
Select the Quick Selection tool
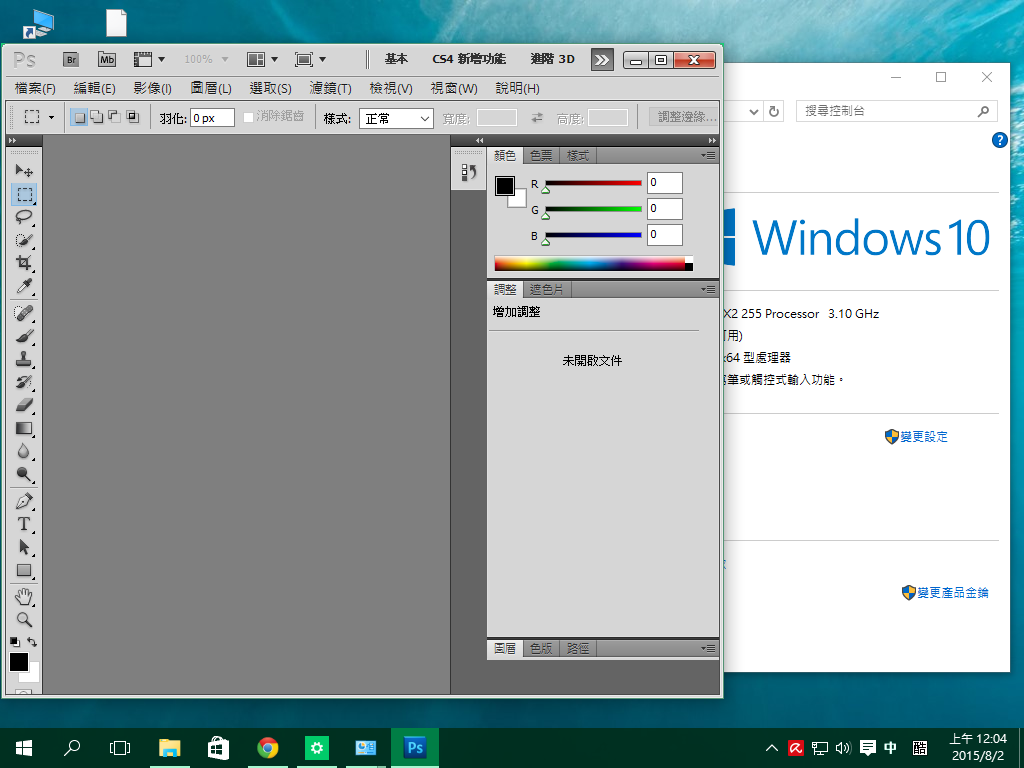coord(24,240)
